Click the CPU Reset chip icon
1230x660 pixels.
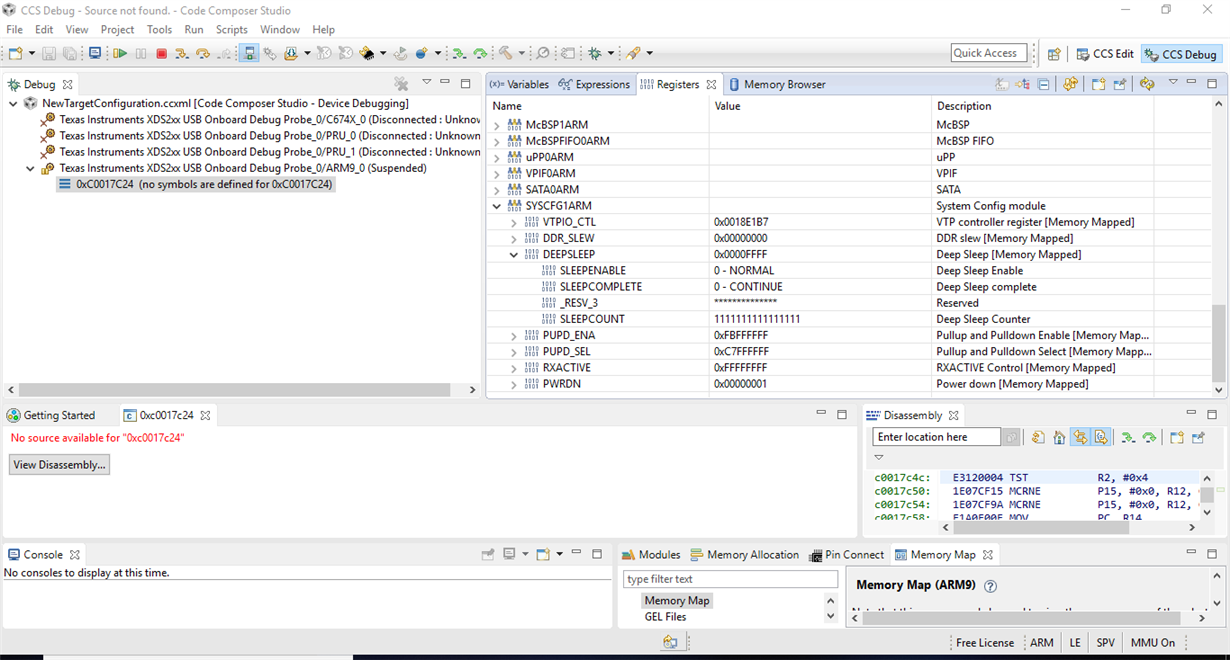(367, 53)
